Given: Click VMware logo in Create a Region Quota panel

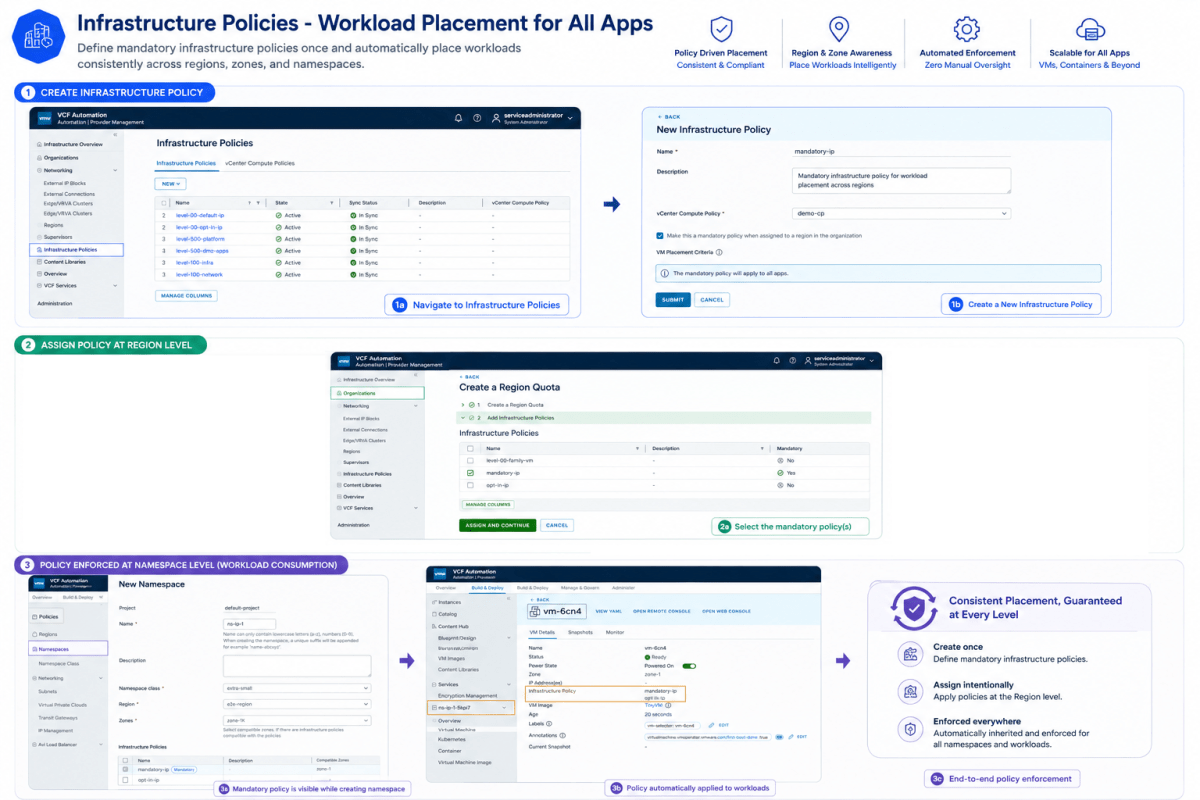Looking at the screenshot, I should [x=344, y=361].
